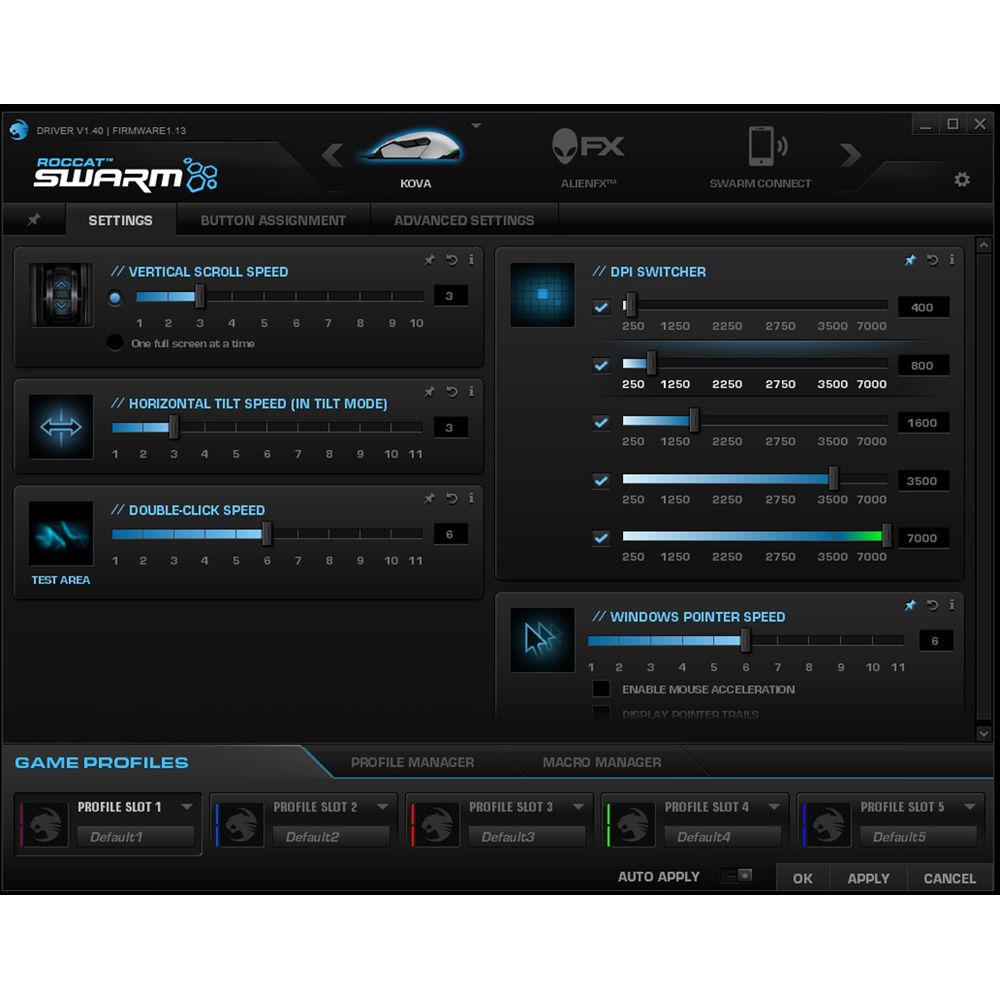Image resolution: width=1000 pixels, height=1000 pixels.
Task: Select One full screen at a time
Action: 116,343
